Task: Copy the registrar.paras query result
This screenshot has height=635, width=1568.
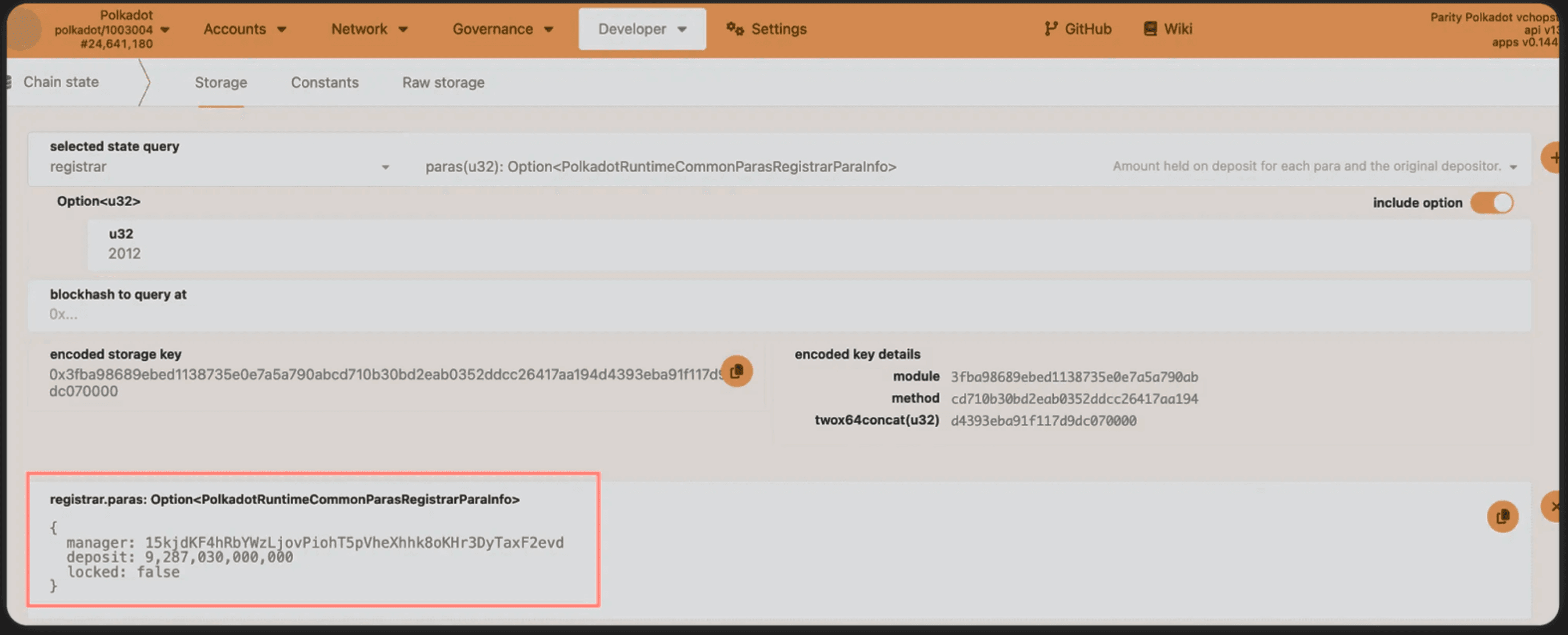Action: tap(1502, 516)
